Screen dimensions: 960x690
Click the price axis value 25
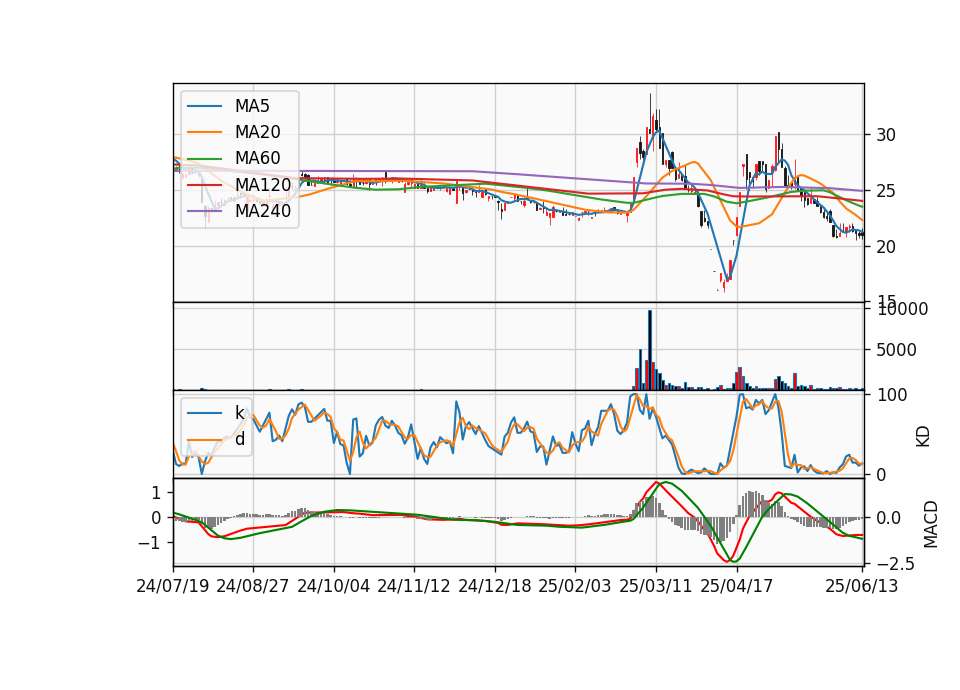(885, 191)
